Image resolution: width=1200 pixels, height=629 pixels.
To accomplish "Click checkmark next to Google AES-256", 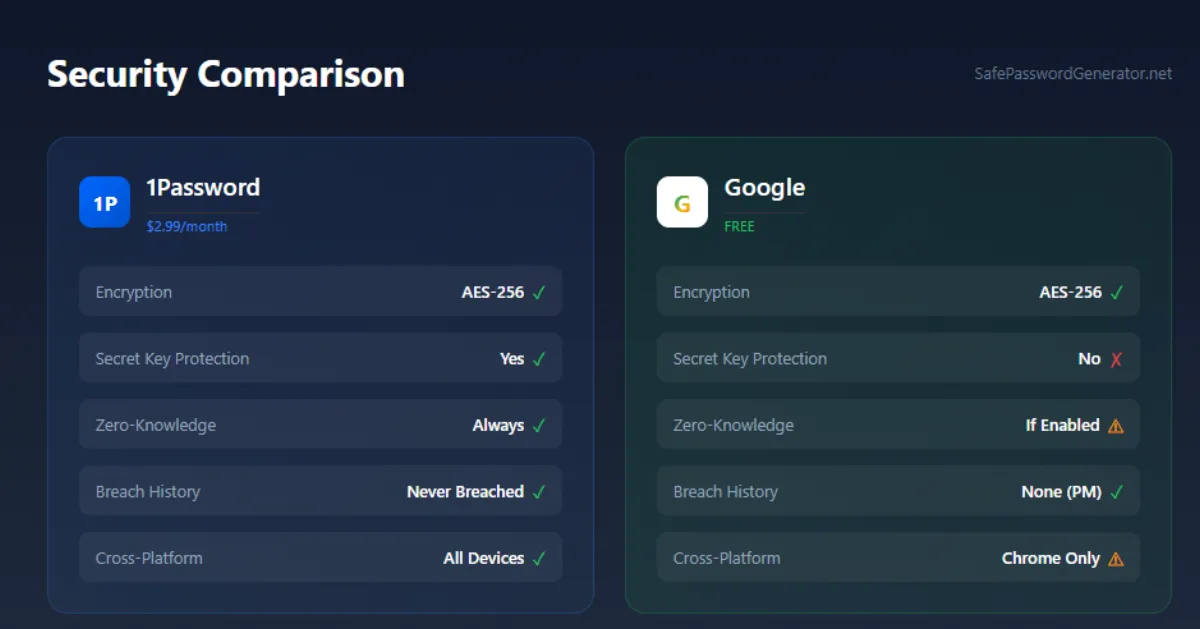I will (1117, 293).
